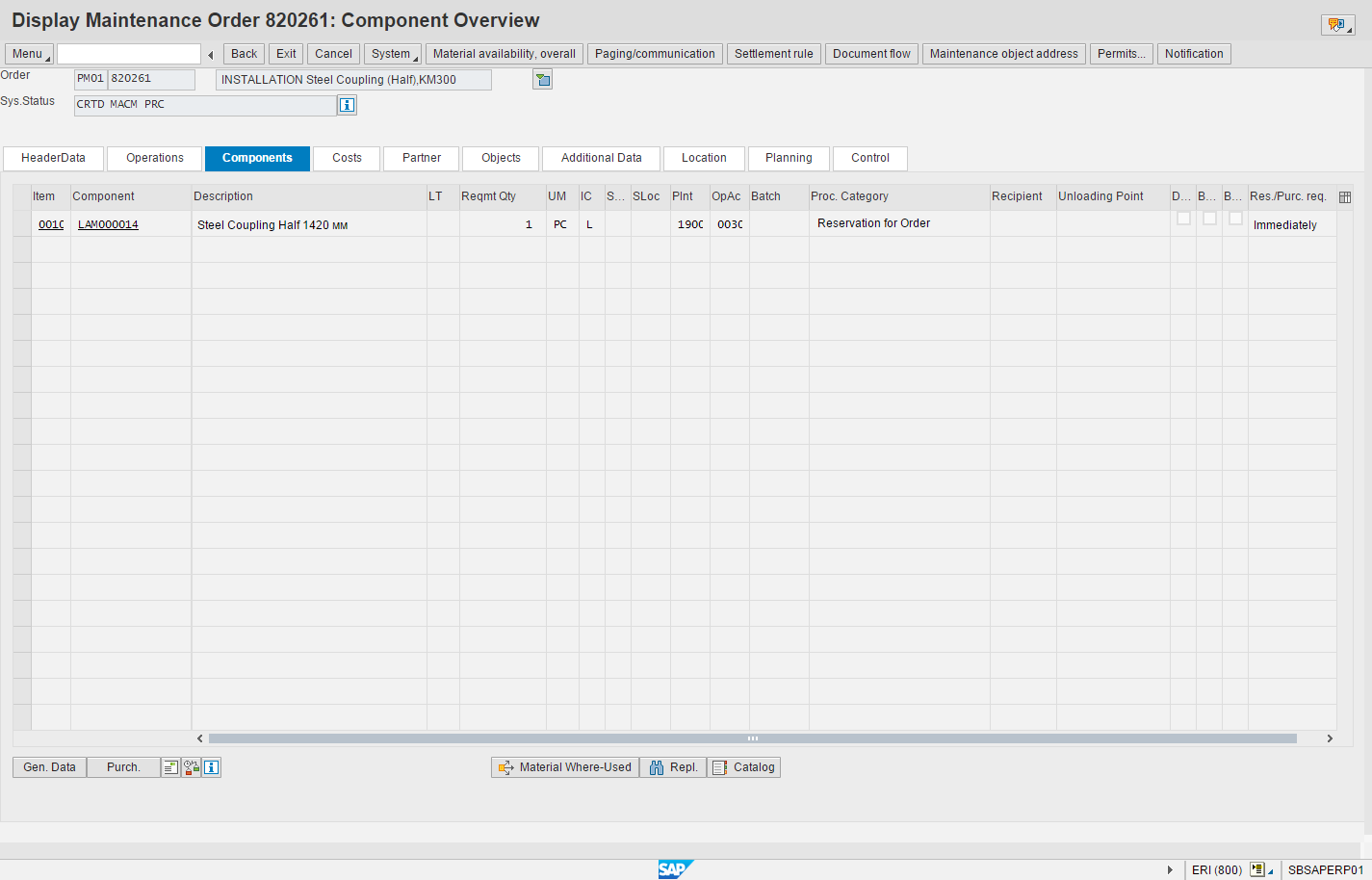Switch to the Control tab
1372x880 pixels.
pos(870,158)
